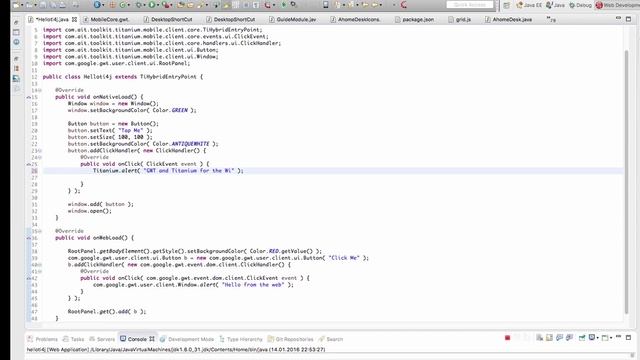Screen dimensions: 640x360
Task: Switch to the AhomeDesk.java editor tab
Action: (x=509, y=19)
